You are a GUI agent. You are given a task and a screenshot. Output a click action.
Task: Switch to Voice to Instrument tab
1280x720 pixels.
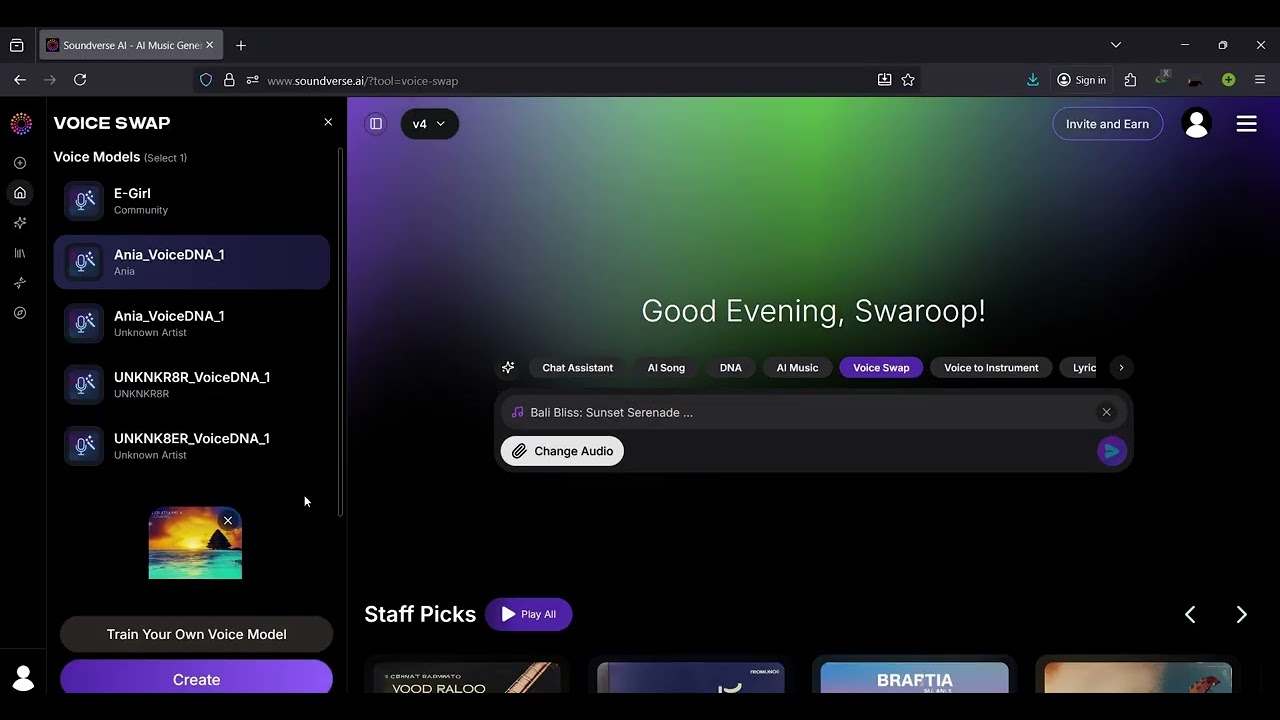[991, 368]
